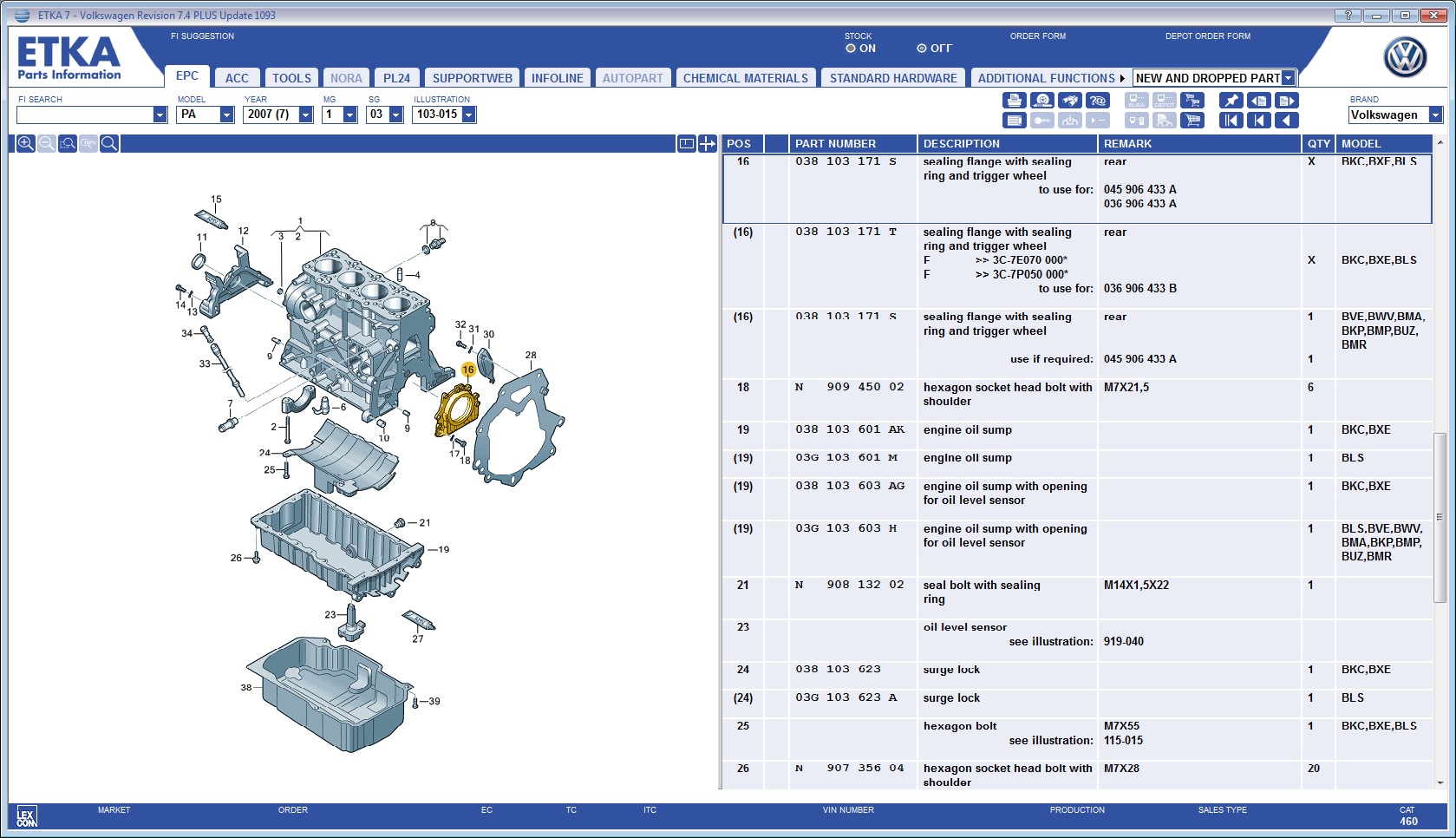Screen dimensions: 1456x838
Task: Open the wheel and tire icon
Action: click(x=1042, y=101)
